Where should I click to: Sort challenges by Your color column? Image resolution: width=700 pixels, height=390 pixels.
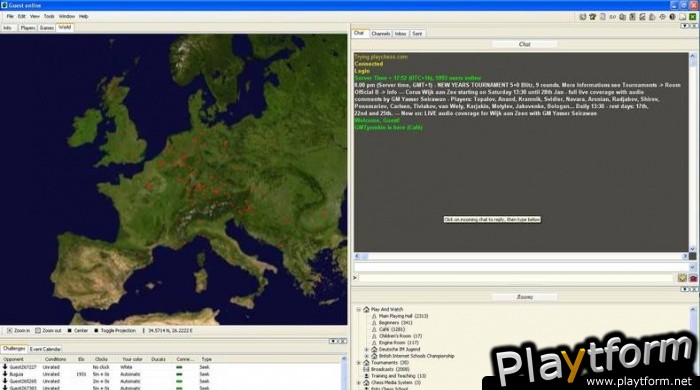pos(132,359)
